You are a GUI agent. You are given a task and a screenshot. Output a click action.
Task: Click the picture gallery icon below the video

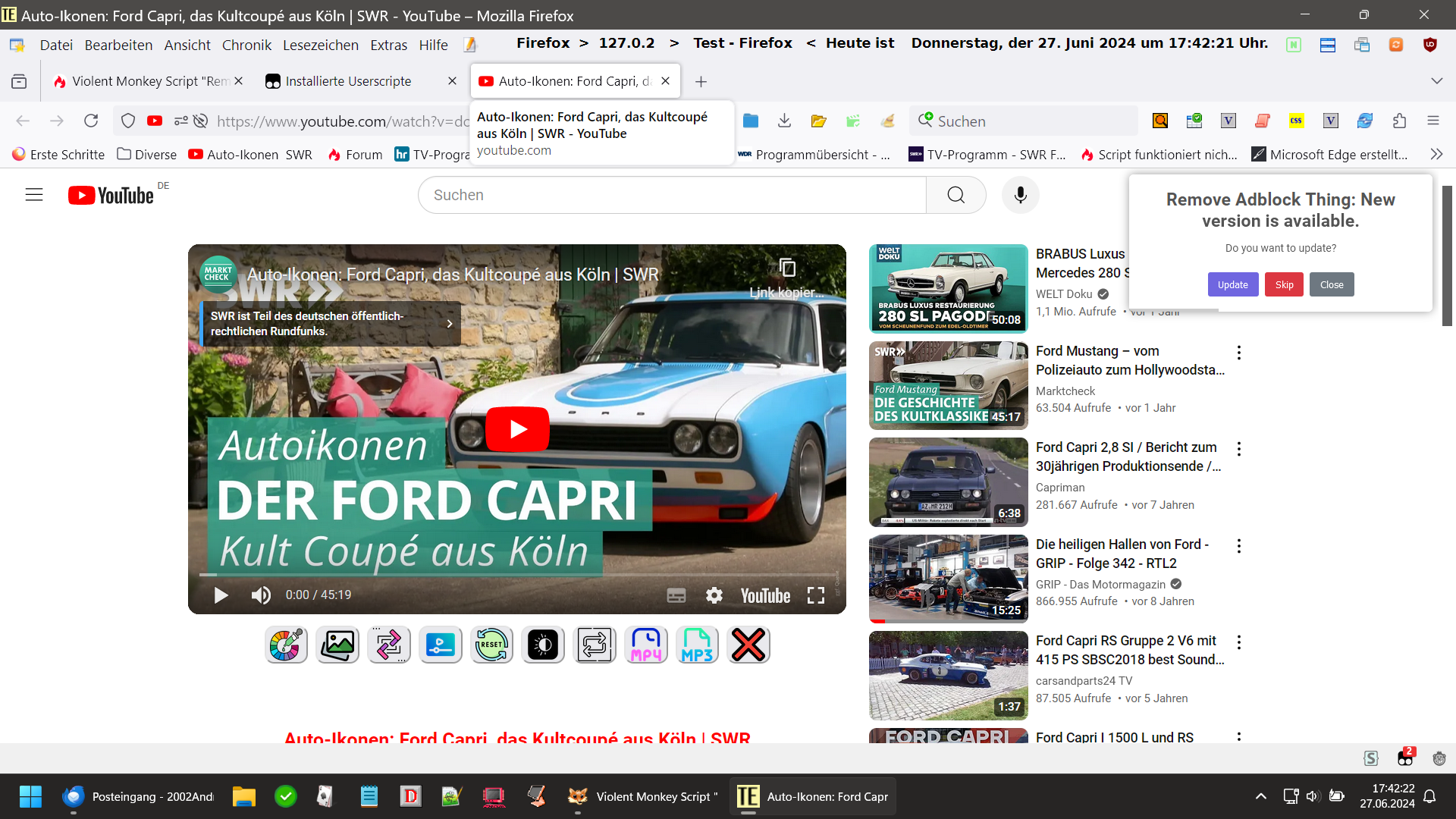point(337,645)
